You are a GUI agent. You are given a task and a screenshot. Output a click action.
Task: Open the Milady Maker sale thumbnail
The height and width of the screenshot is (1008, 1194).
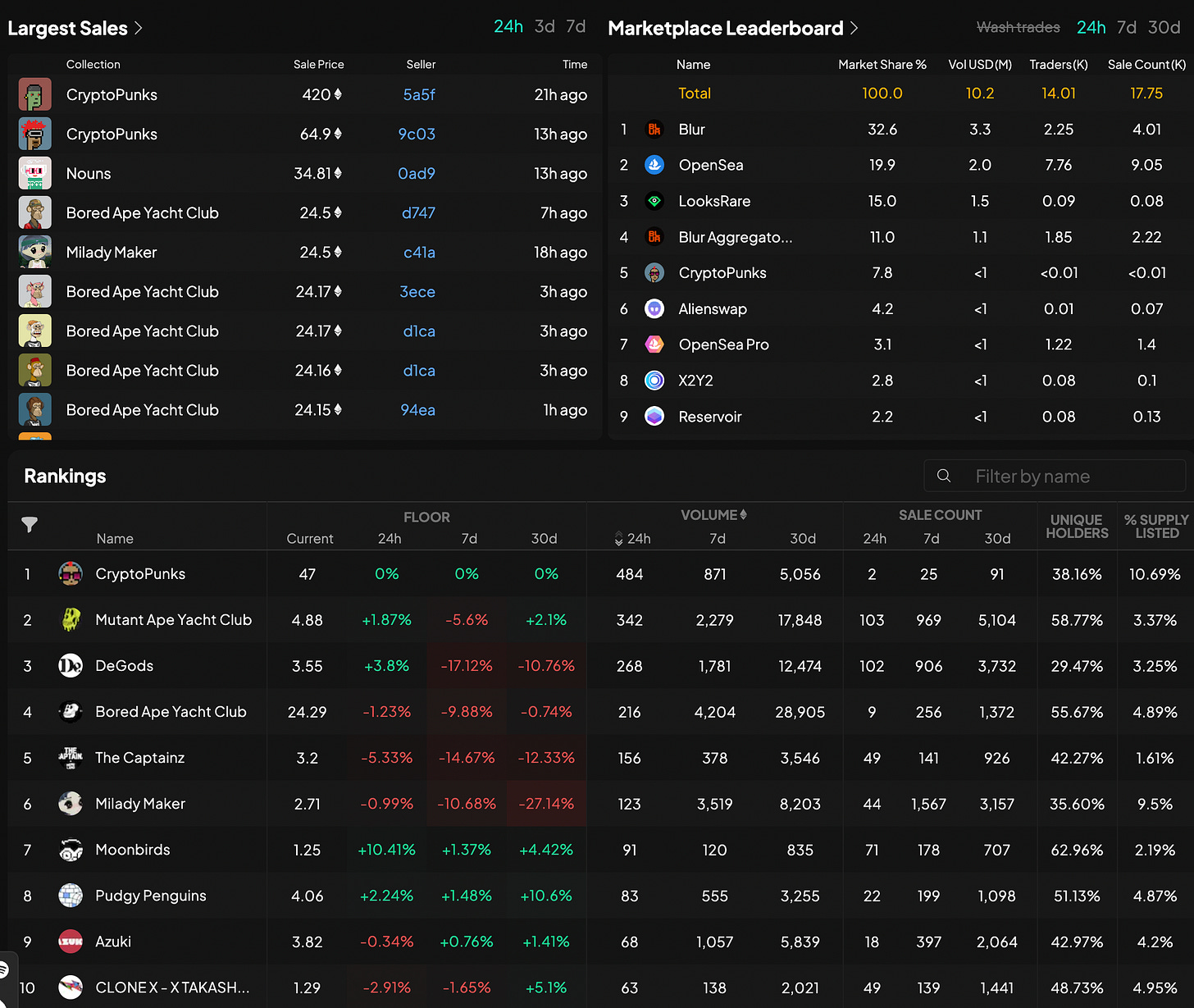(x=35, y=252)
